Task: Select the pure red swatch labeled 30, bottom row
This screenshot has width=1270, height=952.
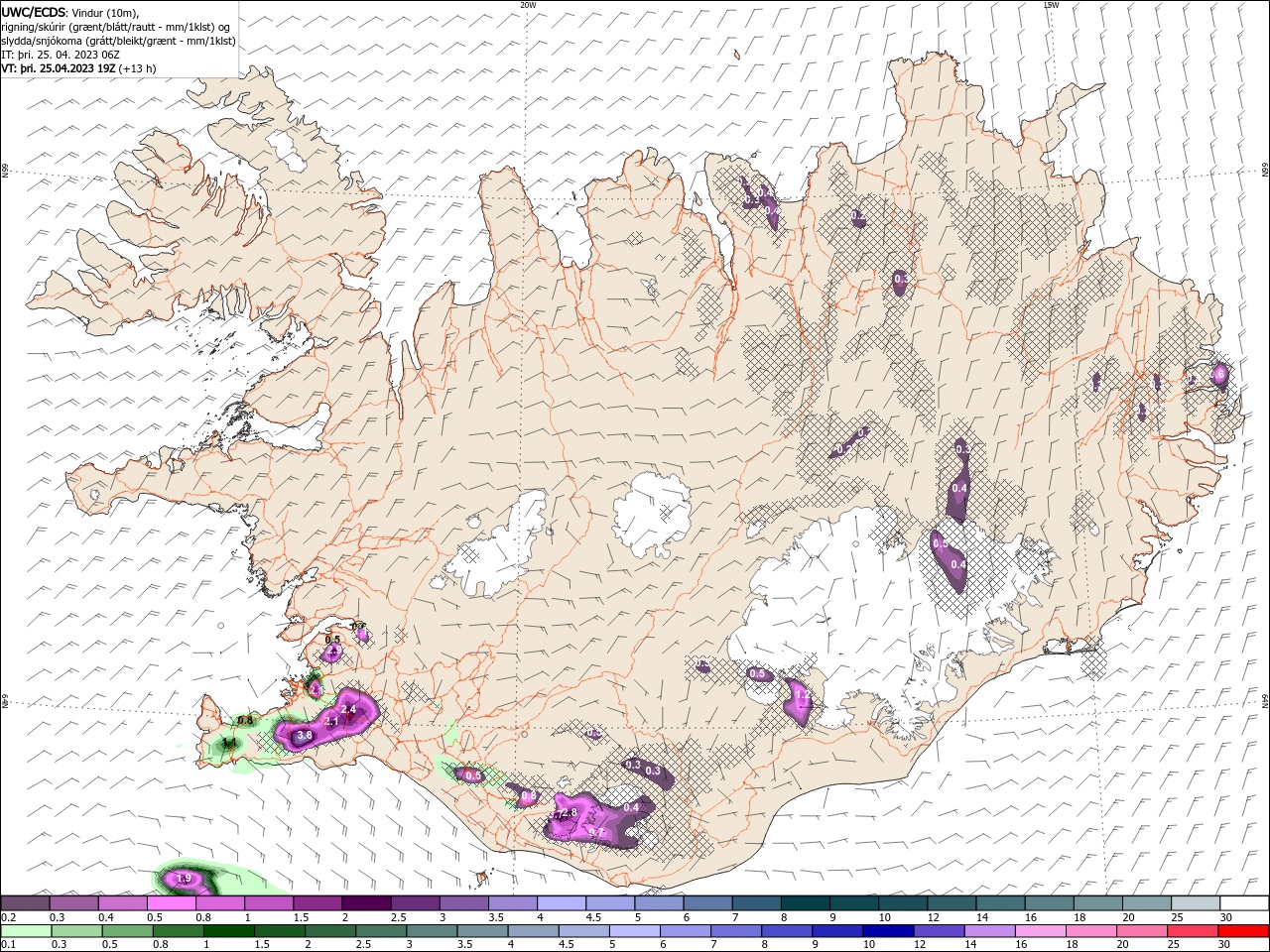Action: pos(1244,931)
